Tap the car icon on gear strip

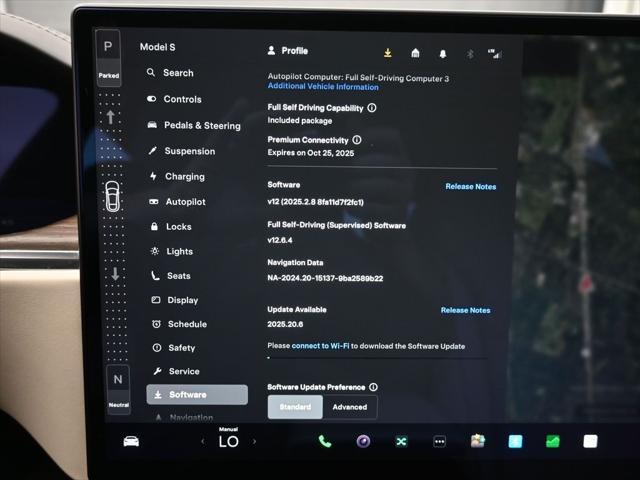click(113, 196)
